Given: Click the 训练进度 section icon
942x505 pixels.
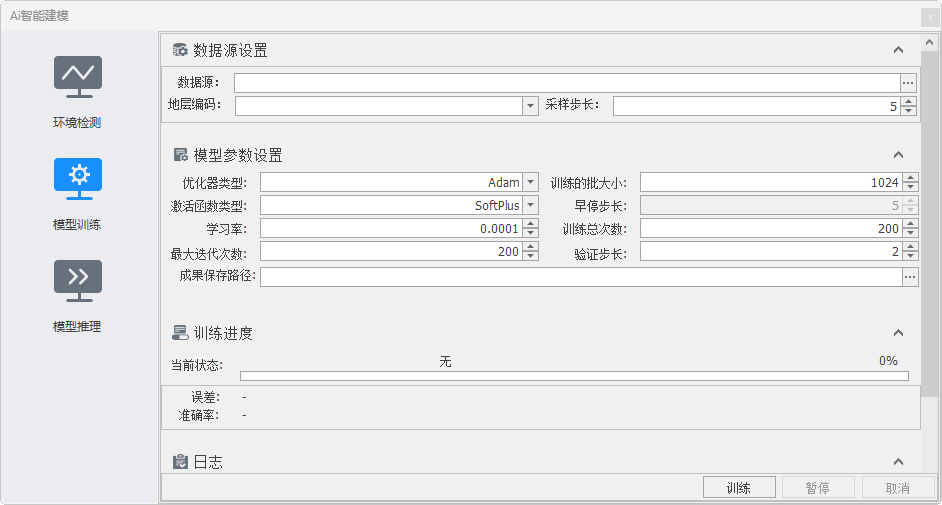Looking at the screenshot, I should [x=180, y=333].
